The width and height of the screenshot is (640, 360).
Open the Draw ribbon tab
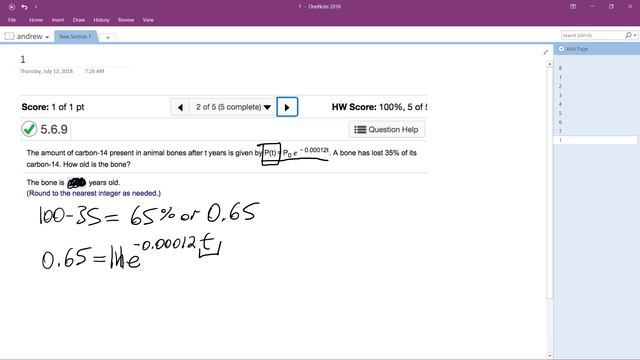79,20
